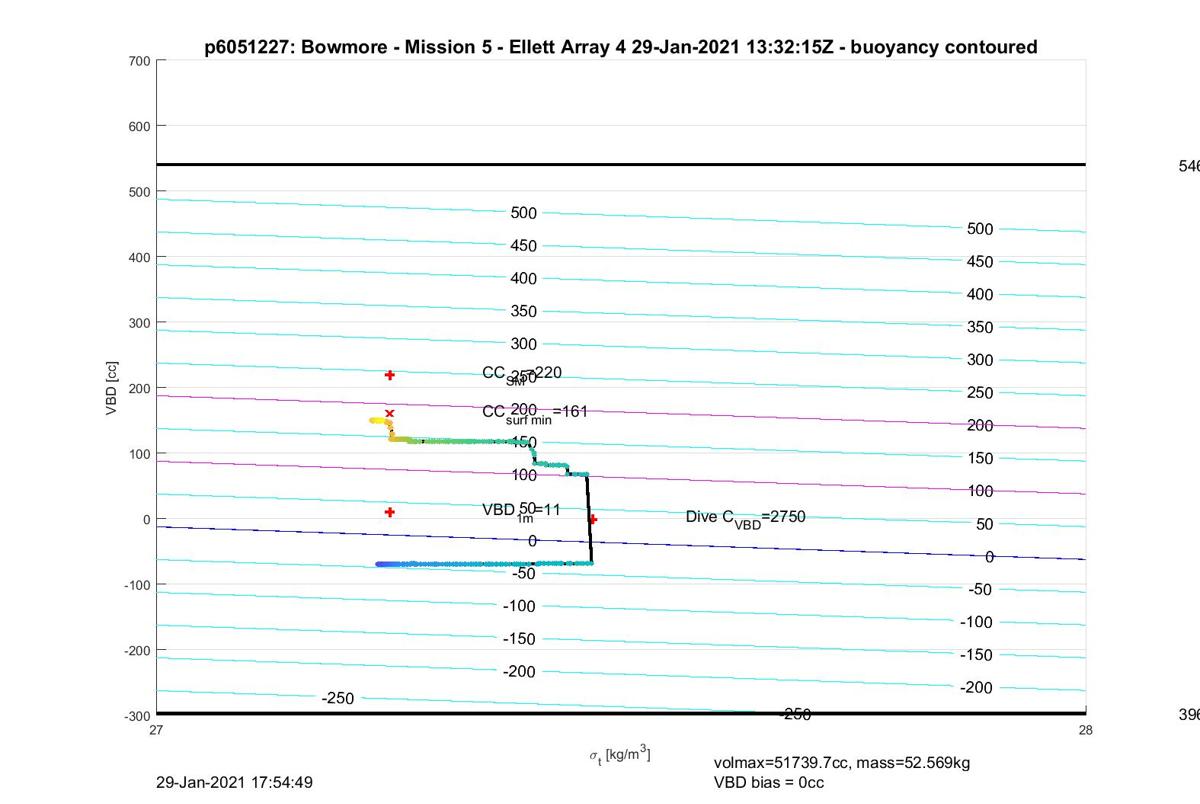1200x804 pixels.
Task: Click the middle-column contour label -150
Action: coord(520,639)
